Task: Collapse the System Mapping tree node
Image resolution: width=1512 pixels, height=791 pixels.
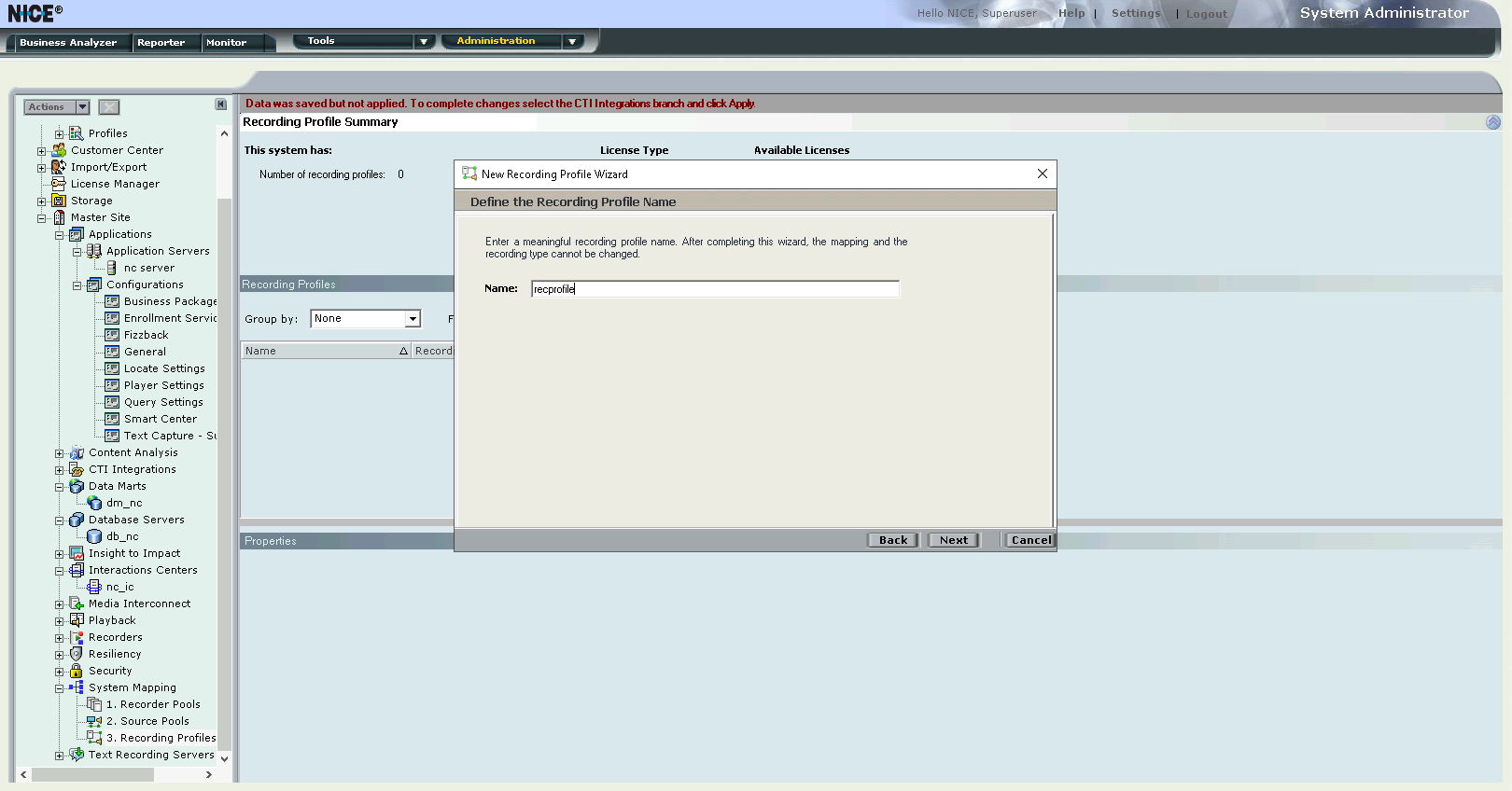Action: (x=59, y=688)
